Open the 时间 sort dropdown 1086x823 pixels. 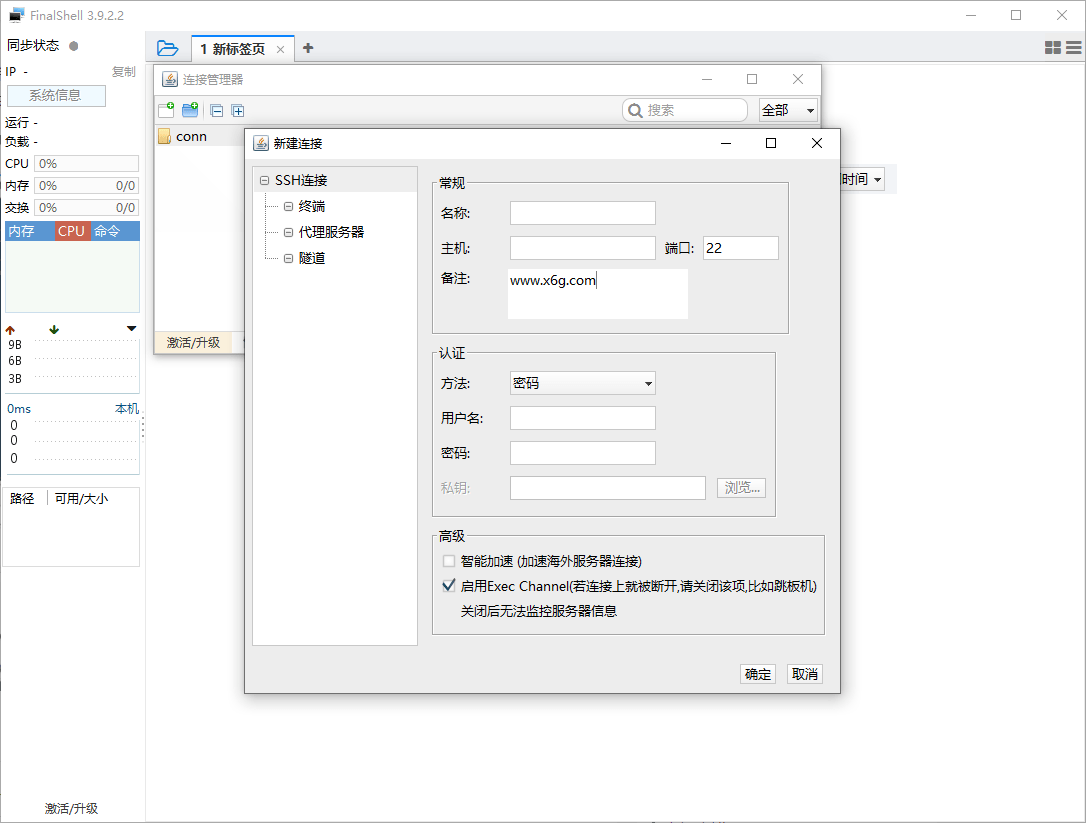862,179
